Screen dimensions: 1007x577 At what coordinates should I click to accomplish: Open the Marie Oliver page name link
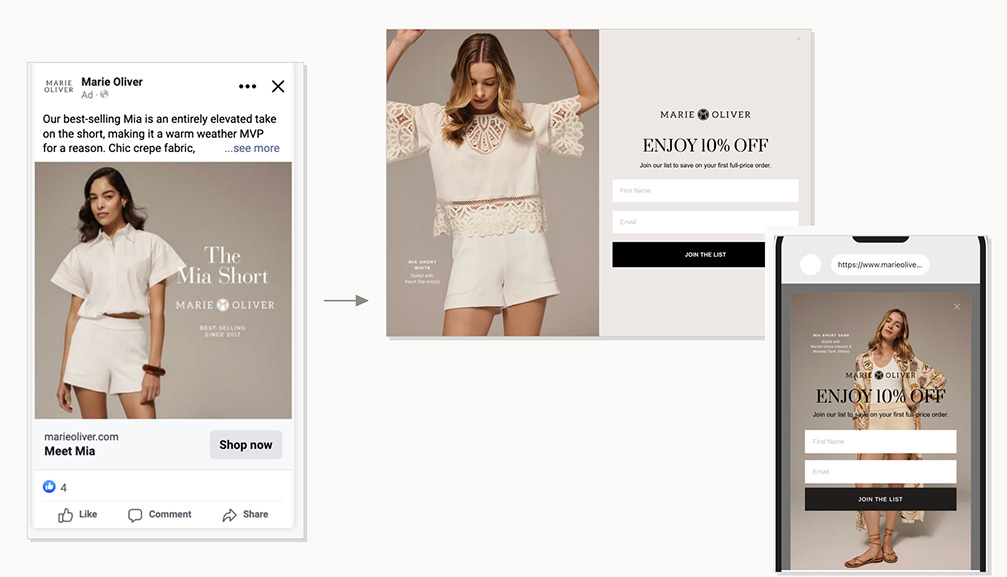tap(112, 82)
